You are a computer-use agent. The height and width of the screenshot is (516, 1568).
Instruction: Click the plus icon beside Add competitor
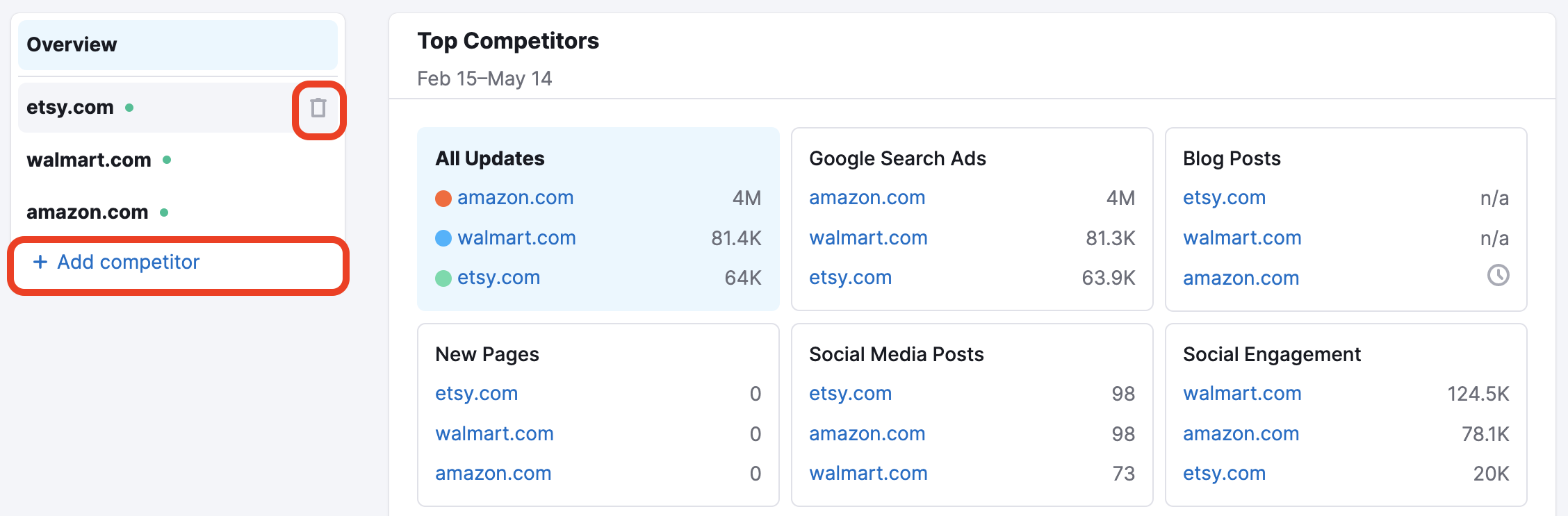pos(40,263)
